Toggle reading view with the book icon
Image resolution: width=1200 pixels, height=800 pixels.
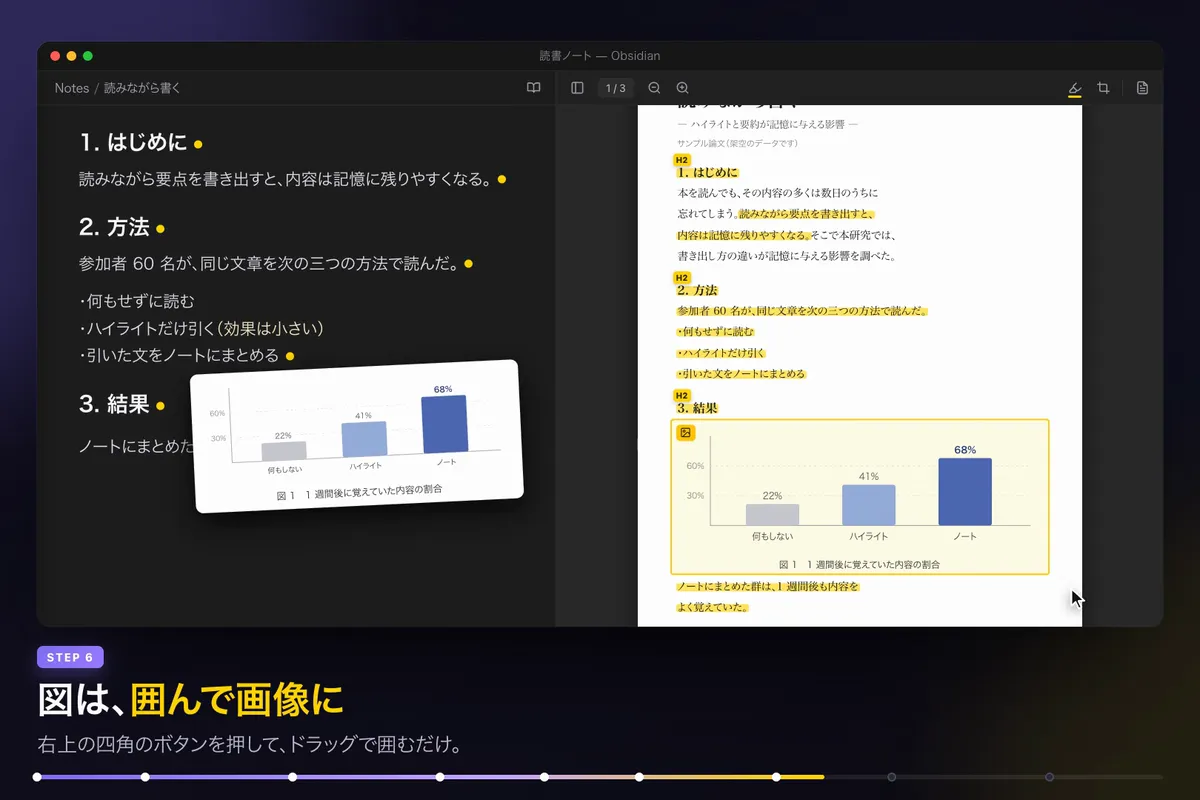pos(534,88)
